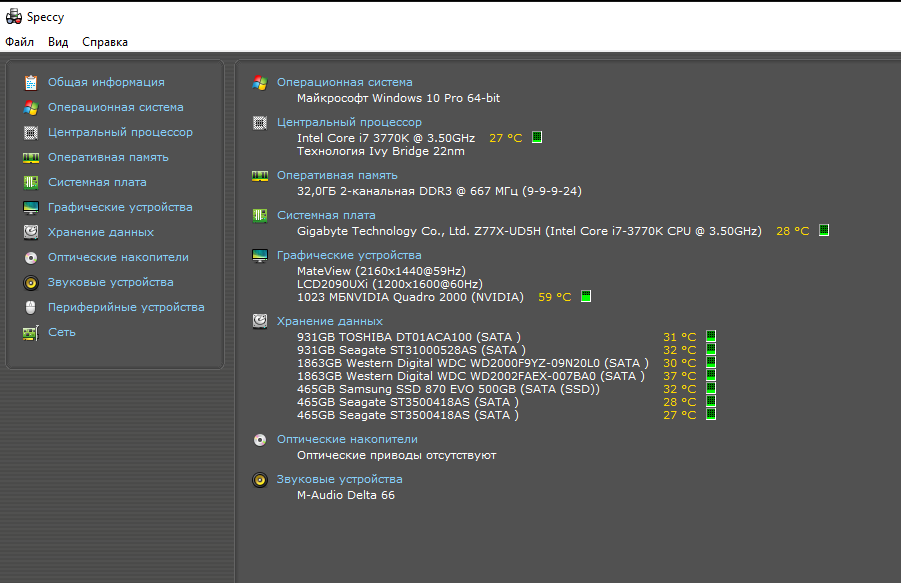Click temperature indicator for Seagate ST31000528AS drive
Image resolution: width=901 pixels, height=583 pixels.
[711, 349]
